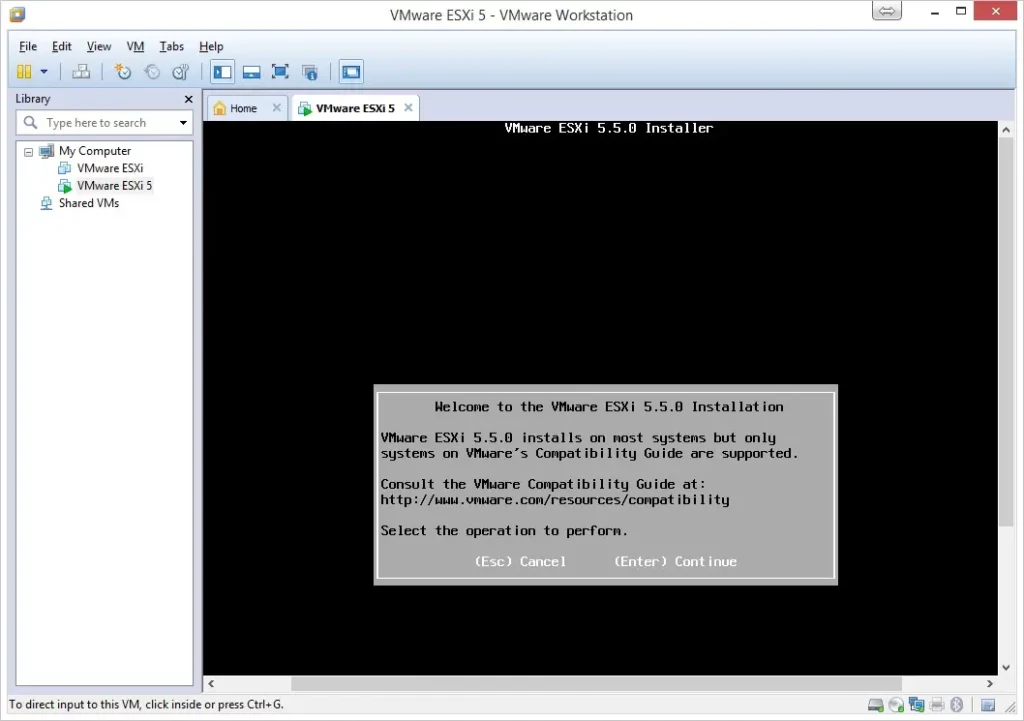Take a snapshot of this VM

(123, 72)
